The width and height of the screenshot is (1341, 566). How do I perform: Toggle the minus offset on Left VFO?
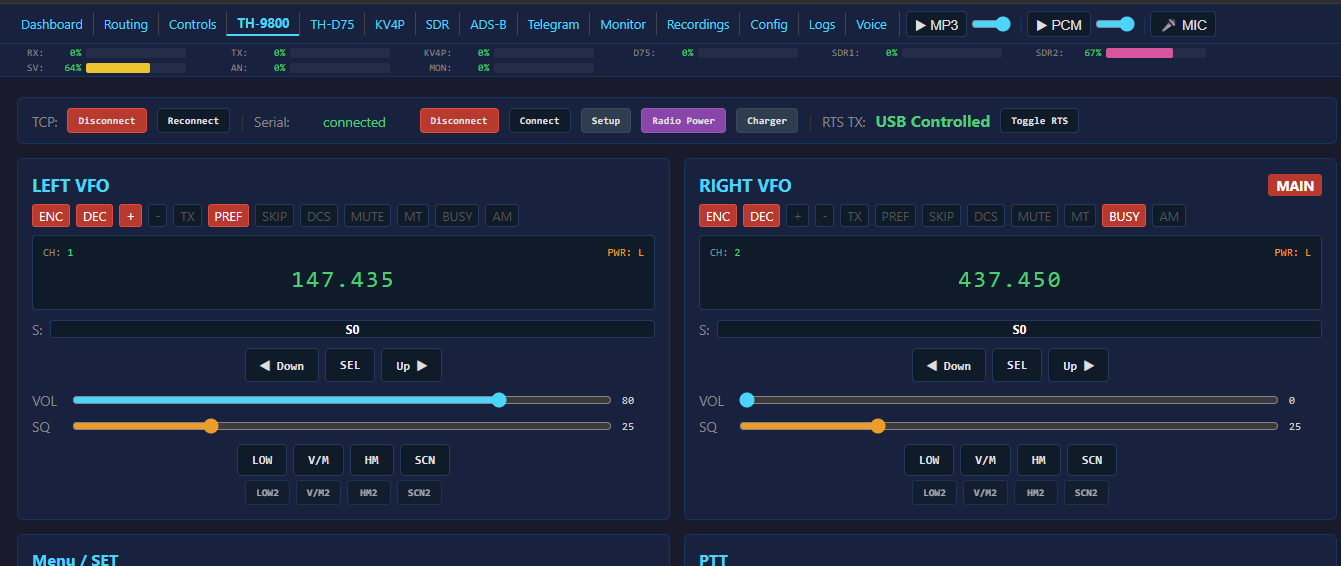(158, 216)
